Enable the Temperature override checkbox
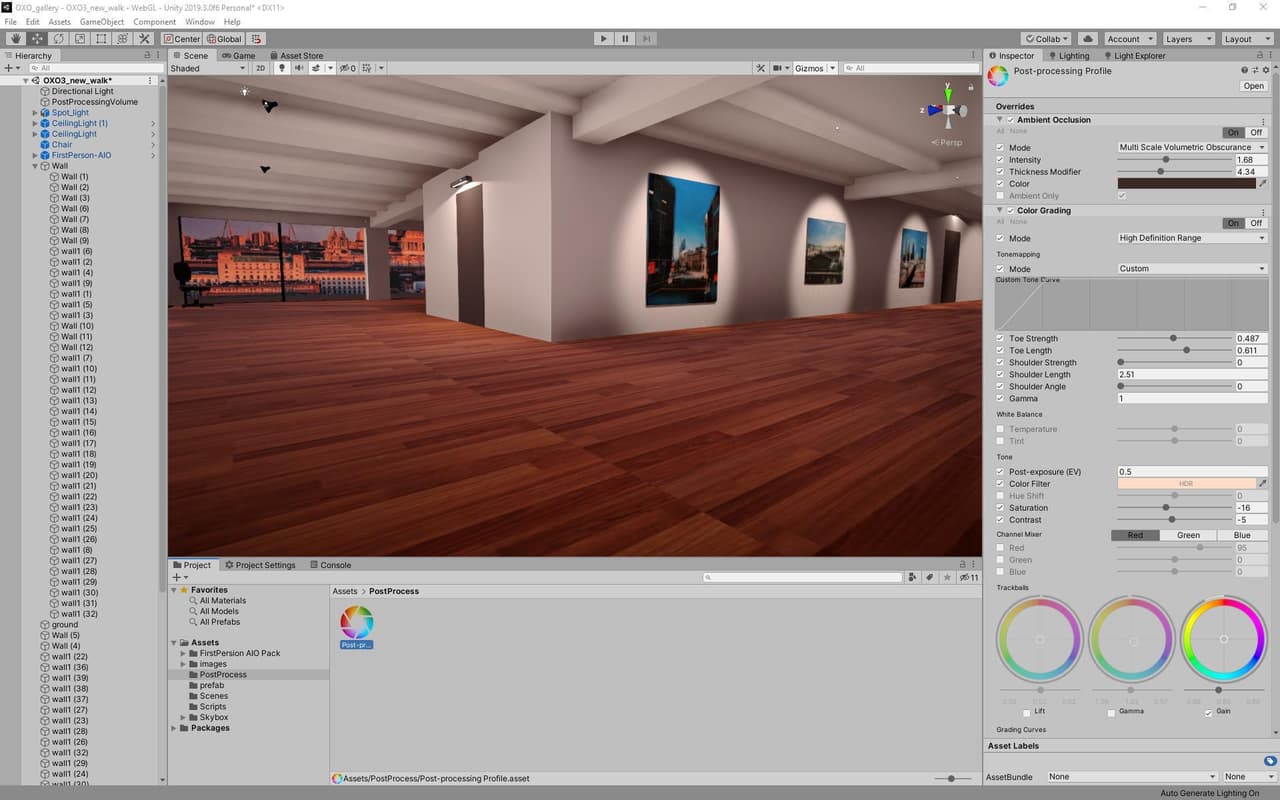Image resolution: width=1280 pixels, height=800 pixels. coord(1000,429)
